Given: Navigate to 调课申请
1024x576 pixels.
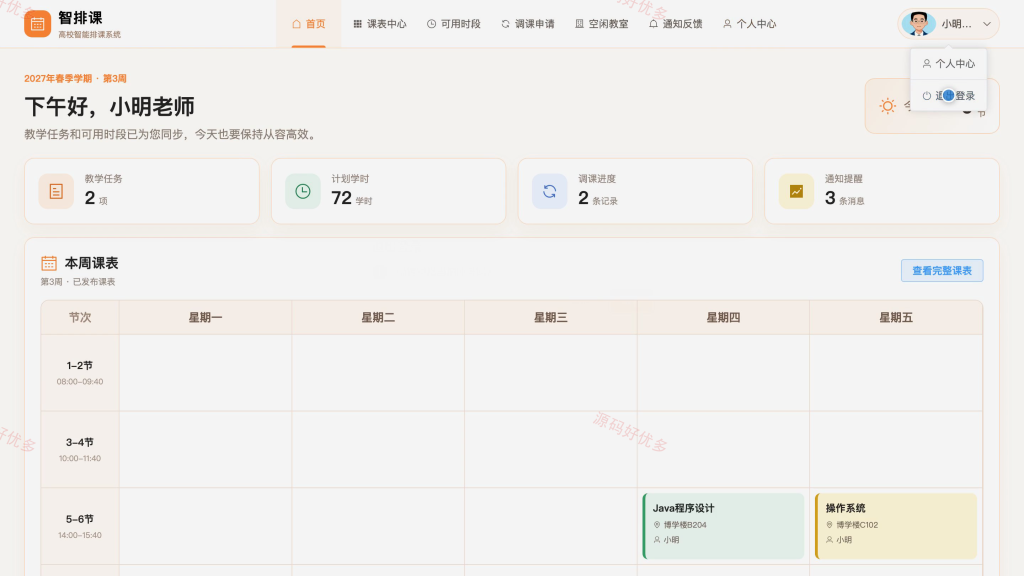Looking at the screenshot, I should [528, 24].
